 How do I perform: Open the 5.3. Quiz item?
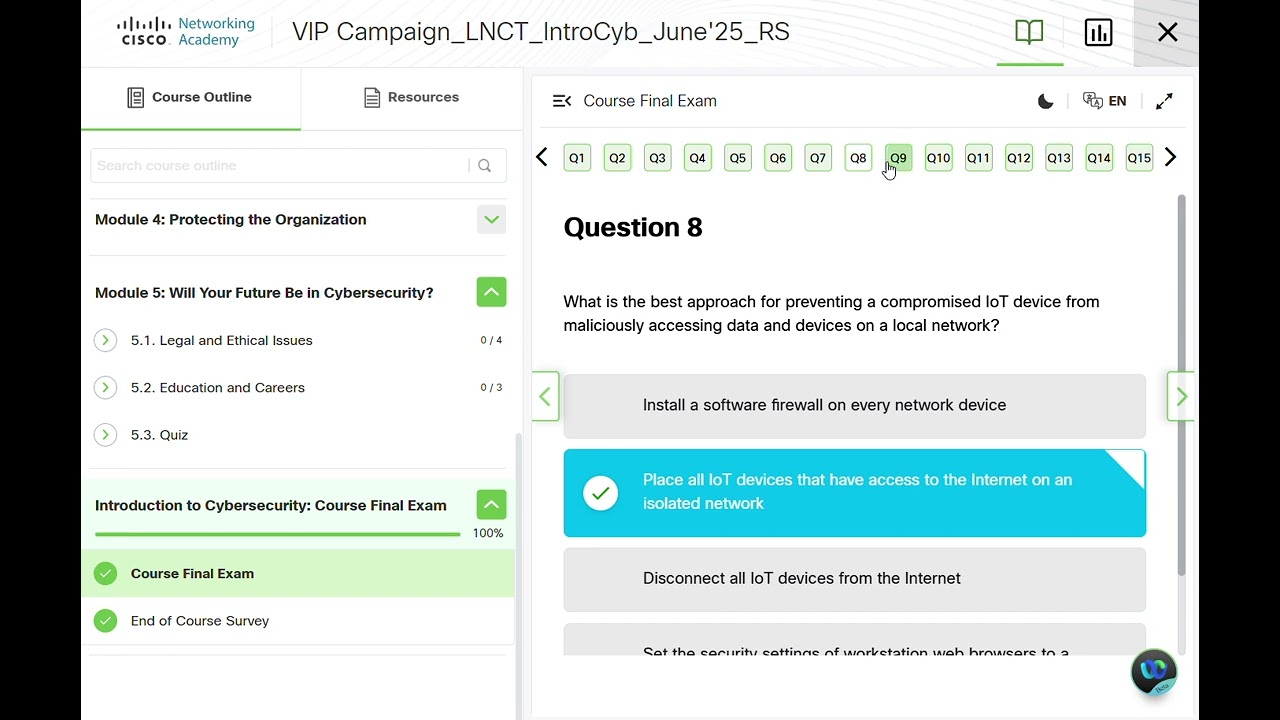[x=160, y=435]
